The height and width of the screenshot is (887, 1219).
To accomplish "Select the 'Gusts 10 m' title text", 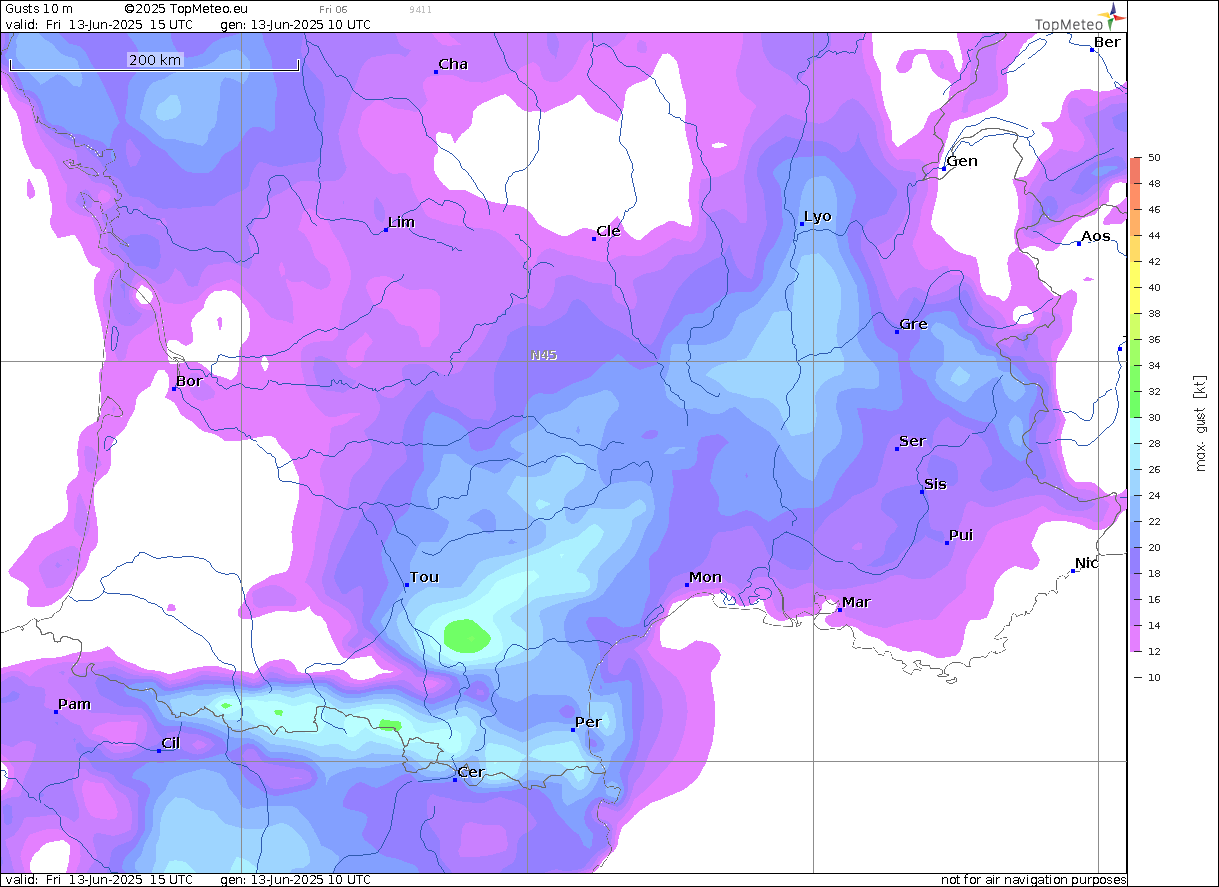I will pyautogui.click(x=39, y=9).
